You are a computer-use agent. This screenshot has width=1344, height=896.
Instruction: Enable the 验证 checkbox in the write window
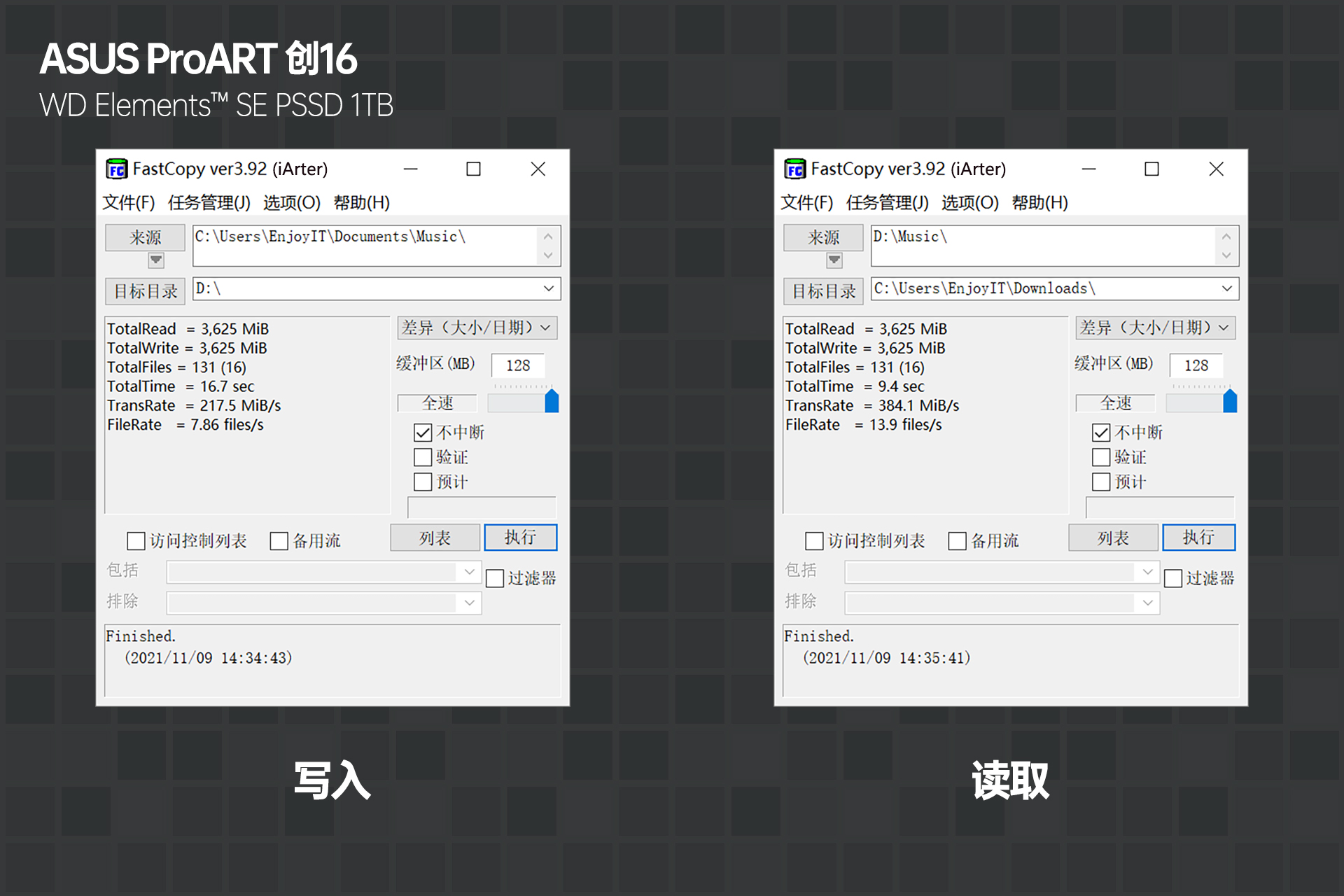[x=423, y=457]
